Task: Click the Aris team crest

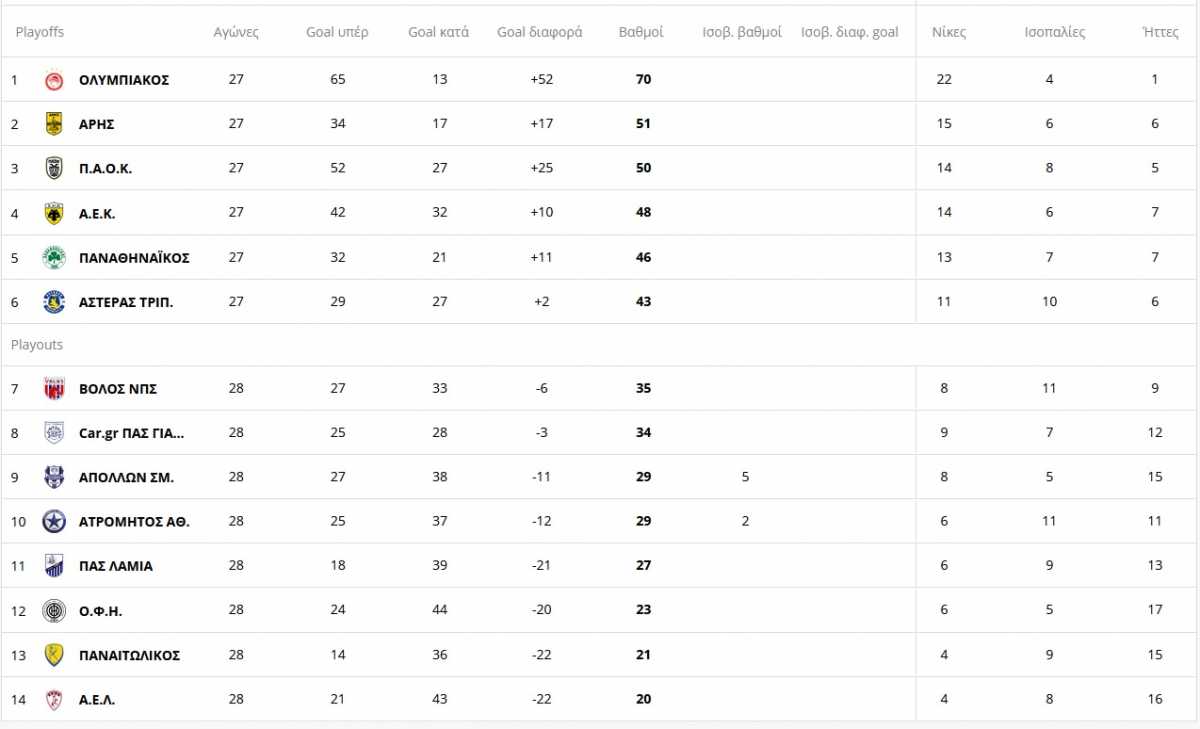Action: pyautogui.click(x=54, y=124)
